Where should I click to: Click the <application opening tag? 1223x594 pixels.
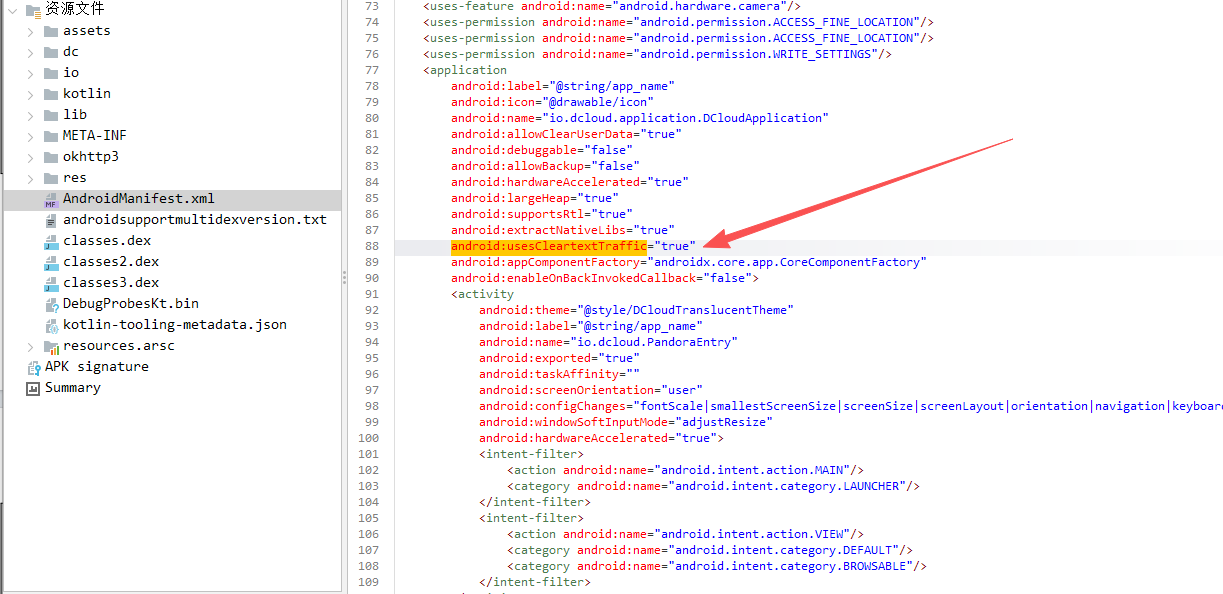465,70
